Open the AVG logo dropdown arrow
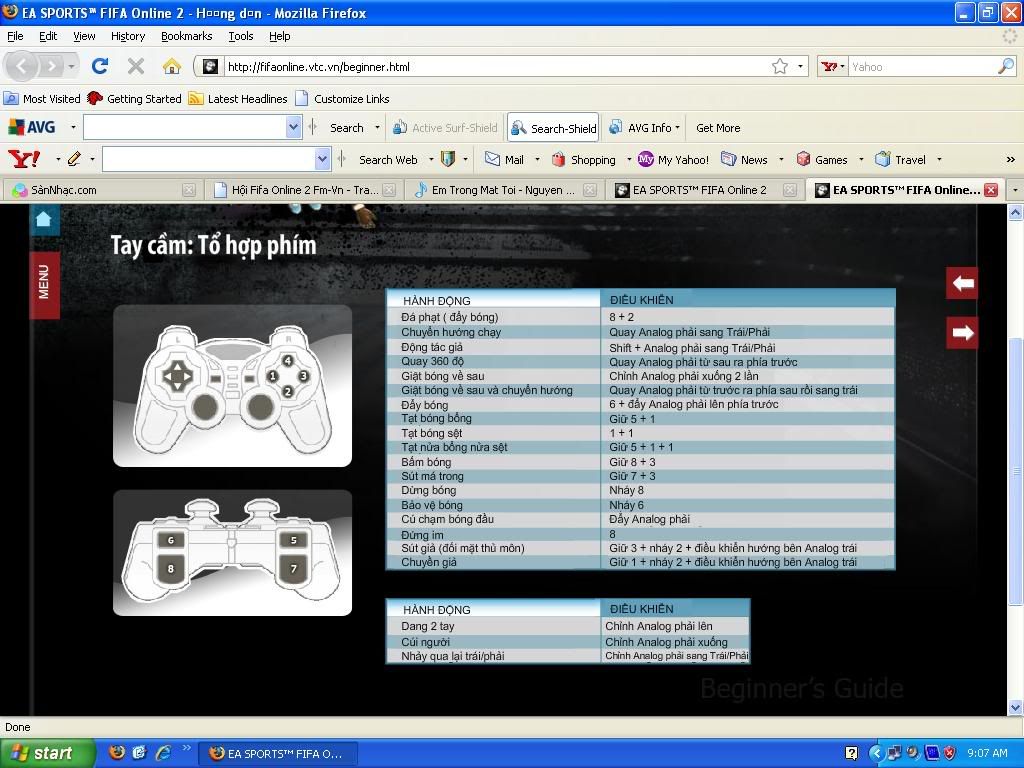The width and height of the screenshot is (1024, 768). click(73, 127)
